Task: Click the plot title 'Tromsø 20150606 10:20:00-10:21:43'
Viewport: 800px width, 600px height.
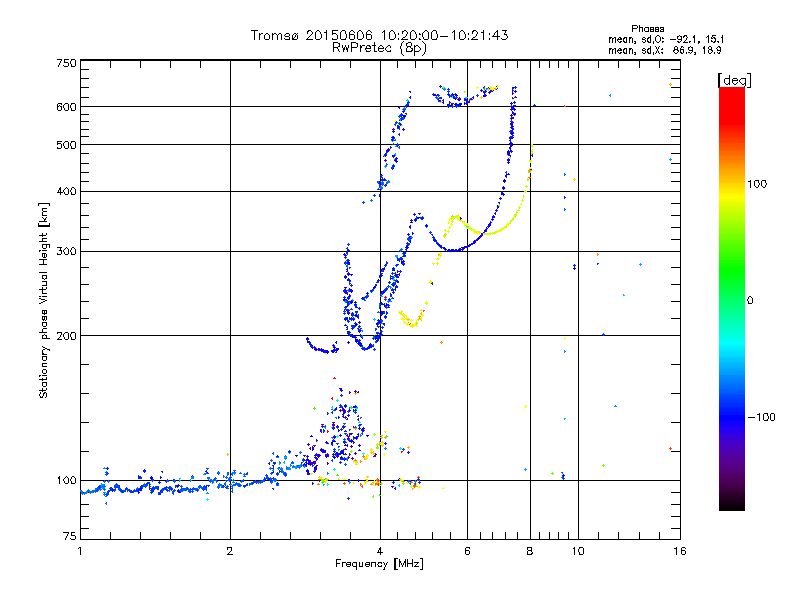Action: click(379, 35)
